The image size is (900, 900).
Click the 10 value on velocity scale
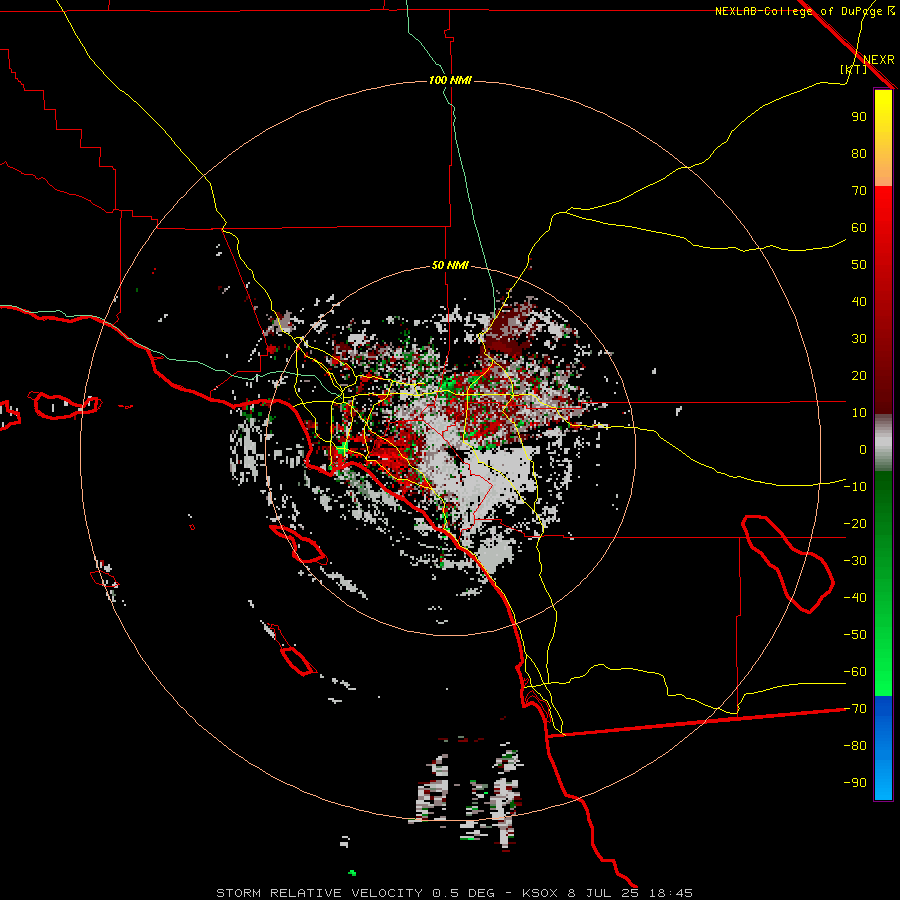coord(859,413)
